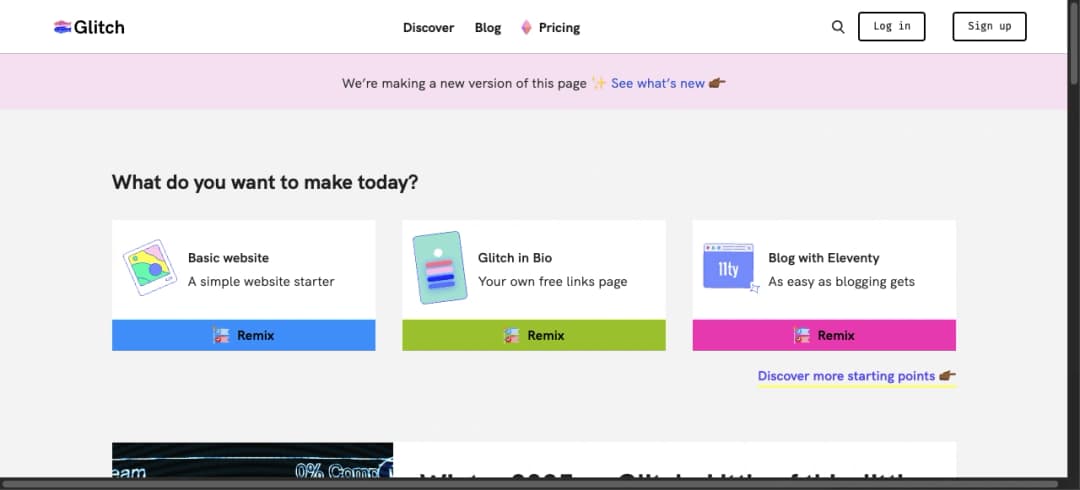
Task: Remix the Basic website starter
Action: pyautogui.click(x=244, y=336)
